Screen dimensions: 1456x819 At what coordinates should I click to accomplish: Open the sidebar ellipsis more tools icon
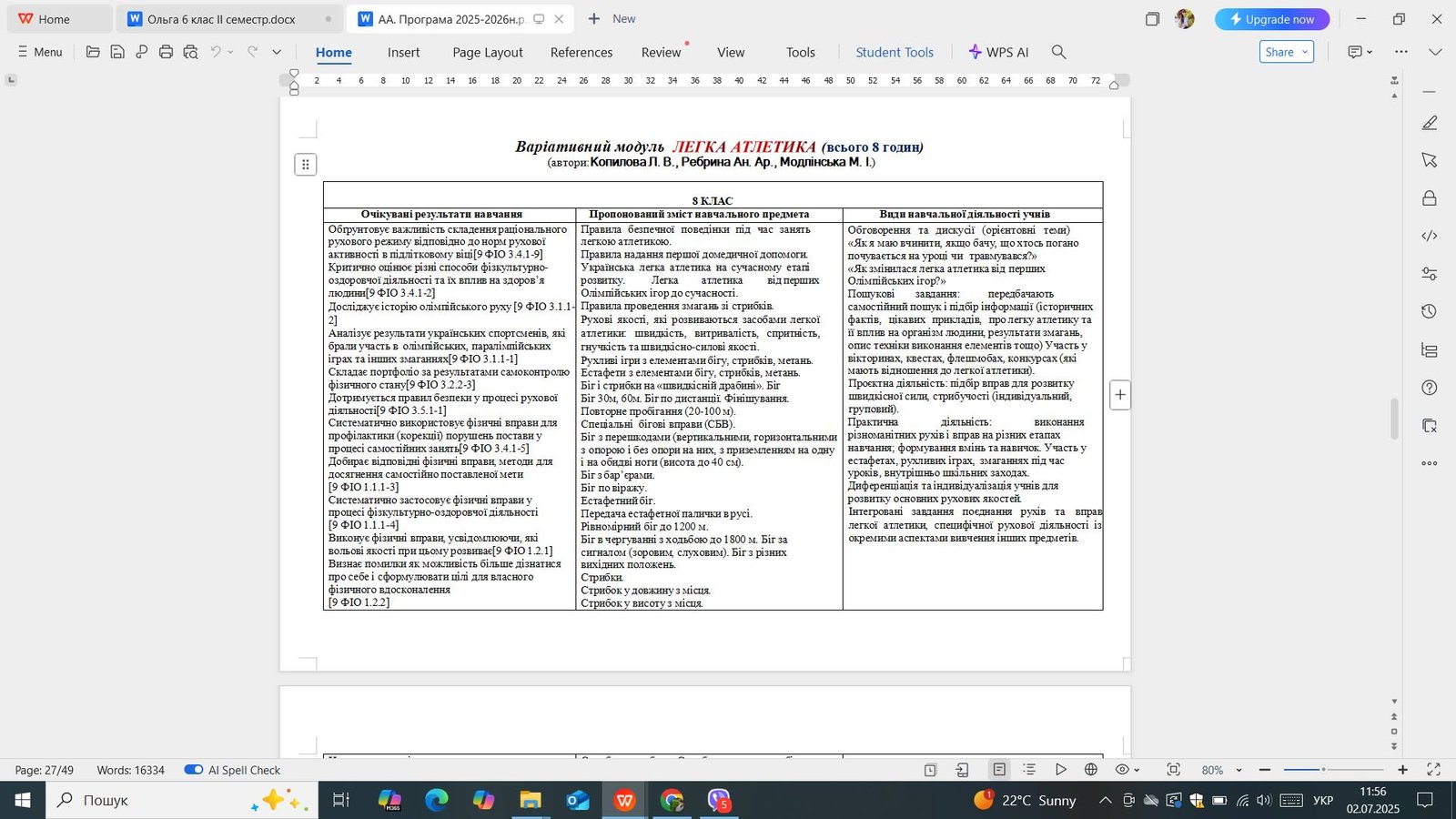click(1430, 463)
